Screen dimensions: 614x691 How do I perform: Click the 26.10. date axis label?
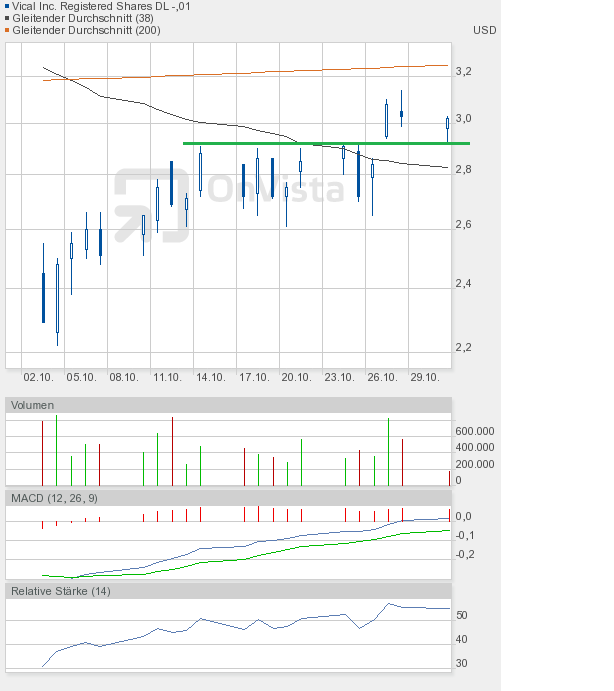point(382,378)
